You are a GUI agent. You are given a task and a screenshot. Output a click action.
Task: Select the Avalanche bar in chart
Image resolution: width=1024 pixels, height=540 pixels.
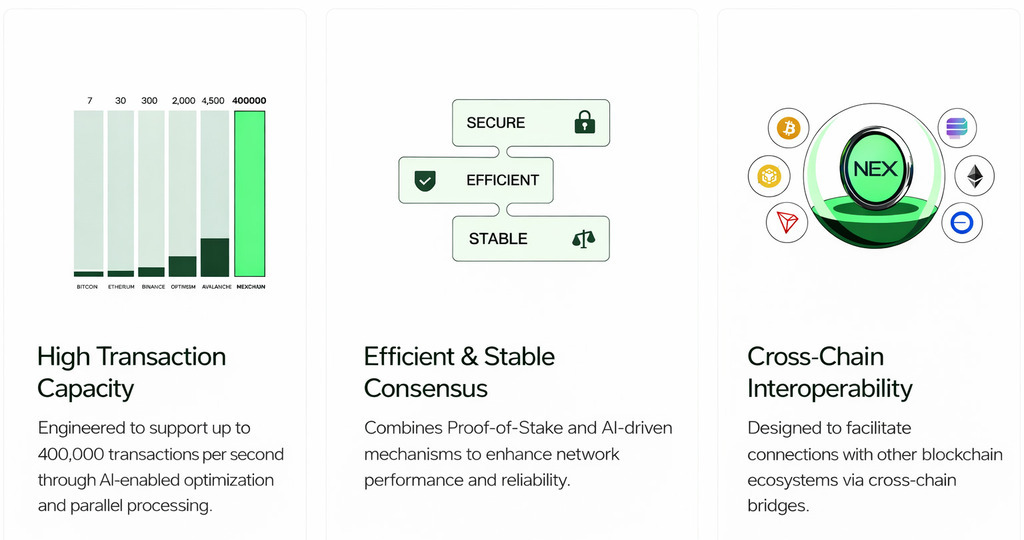click(215, 257)
